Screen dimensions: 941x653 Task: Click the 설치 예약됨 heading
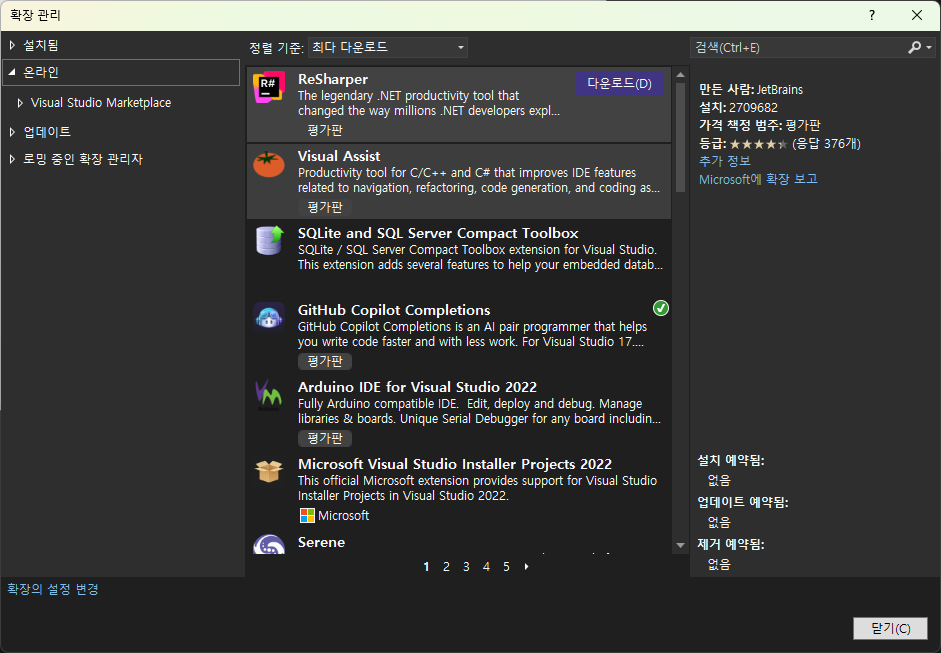(731, 460)
